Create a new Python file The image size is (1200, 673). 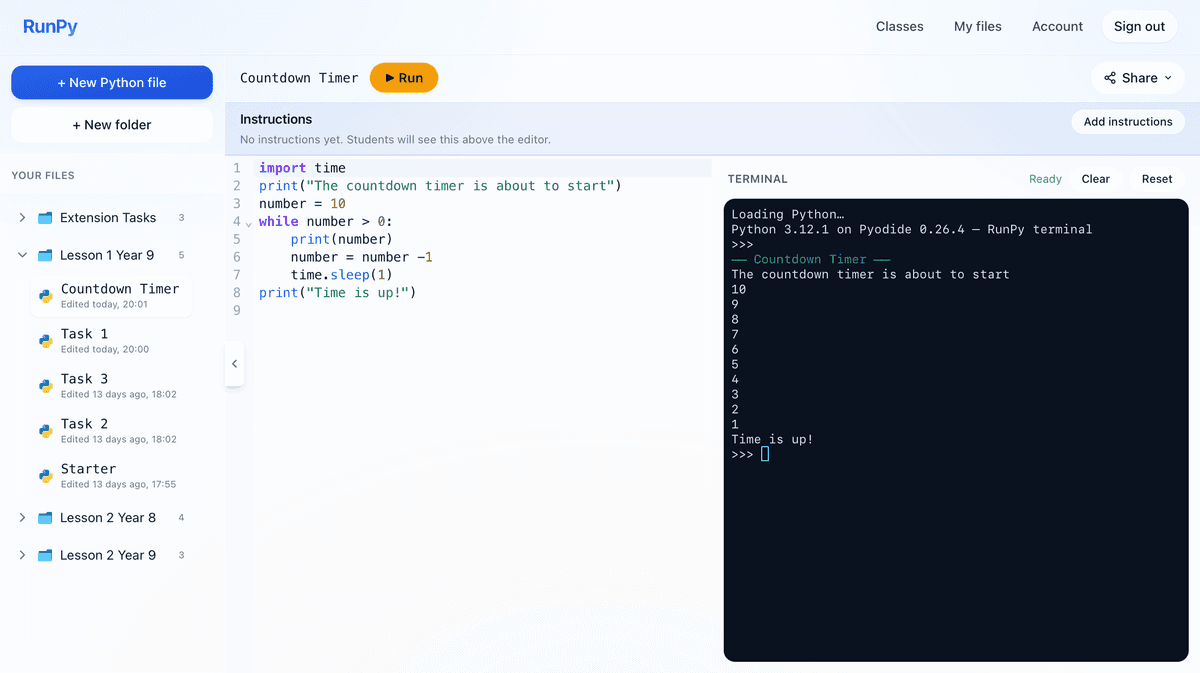112,83
